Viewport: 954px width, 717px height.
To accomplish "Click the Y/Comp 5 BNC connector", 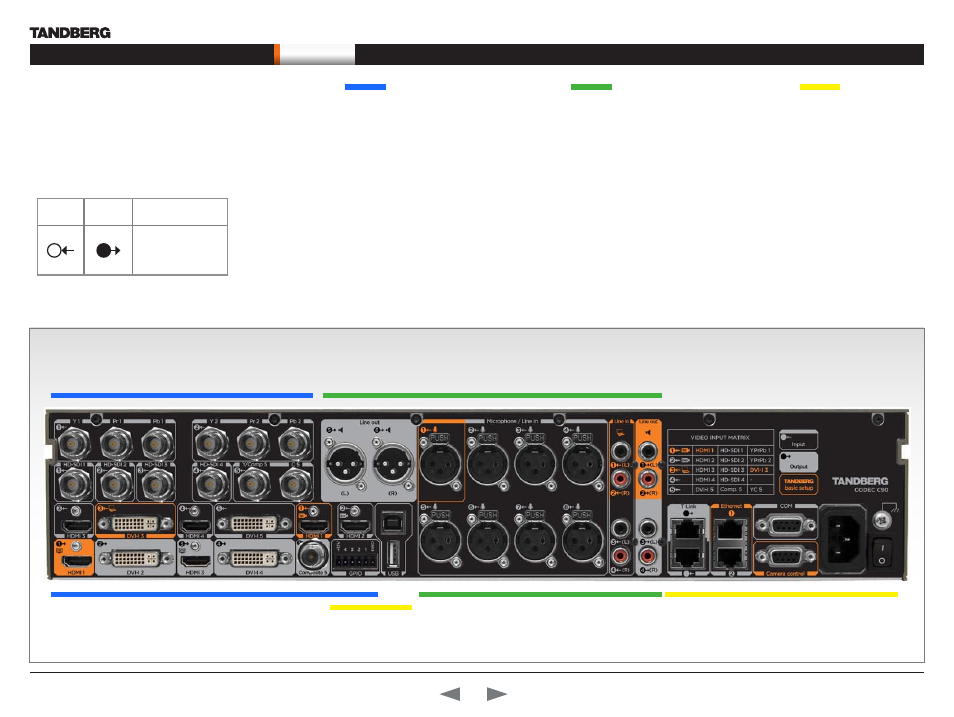I will pyautogui.click(x=252, y=484).
